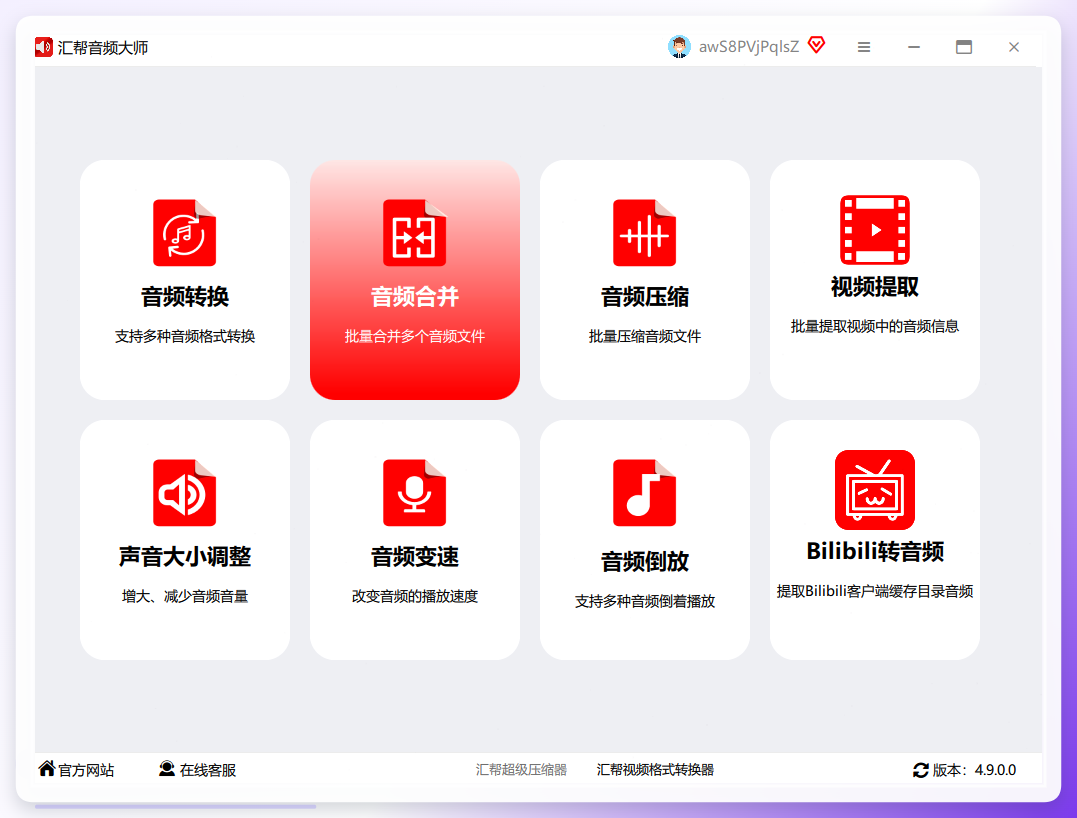Select the 音频合并 merge icon
This screenshot has height=818, width=1077.
414,233
